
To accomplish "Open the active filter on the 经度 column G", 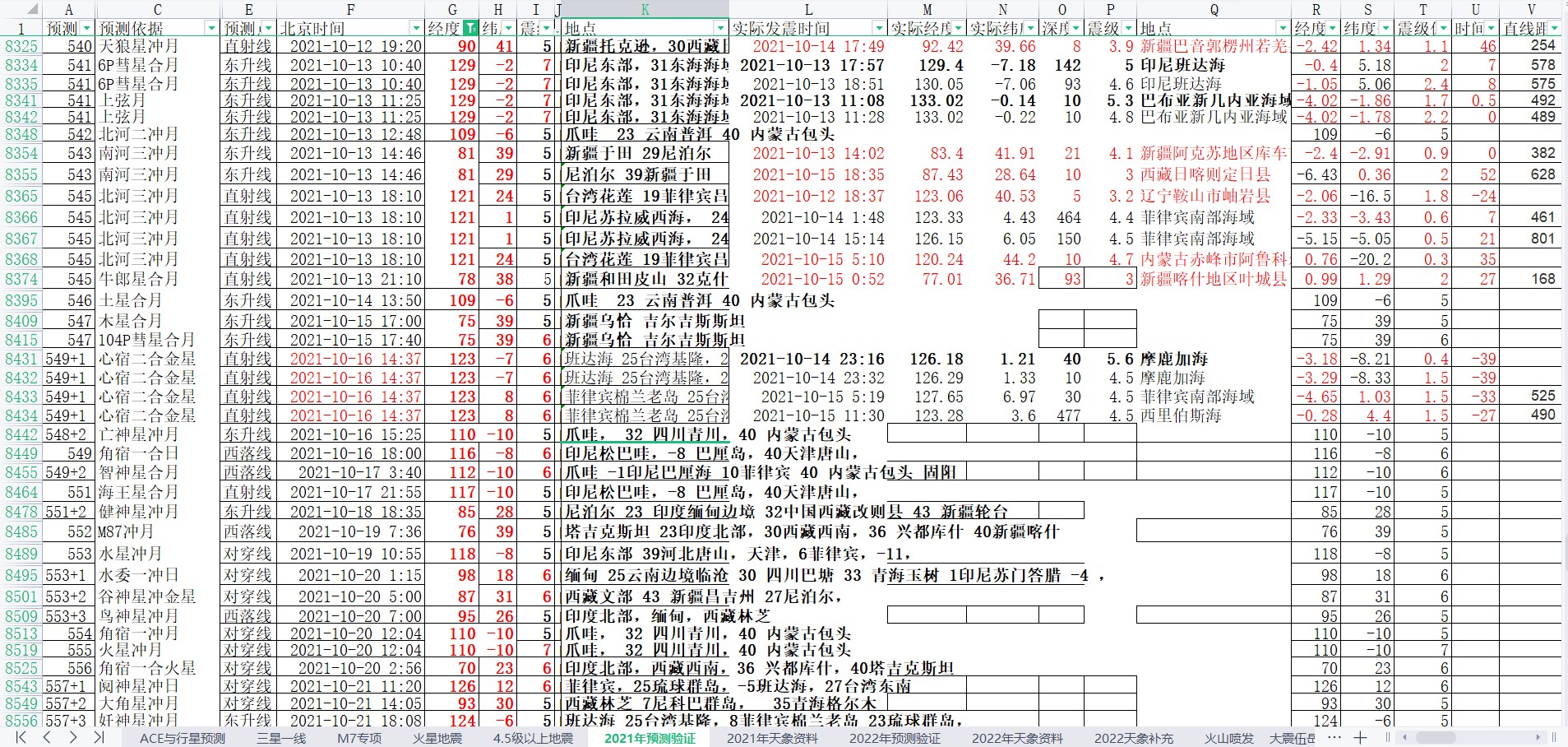I will pos(469,29).
